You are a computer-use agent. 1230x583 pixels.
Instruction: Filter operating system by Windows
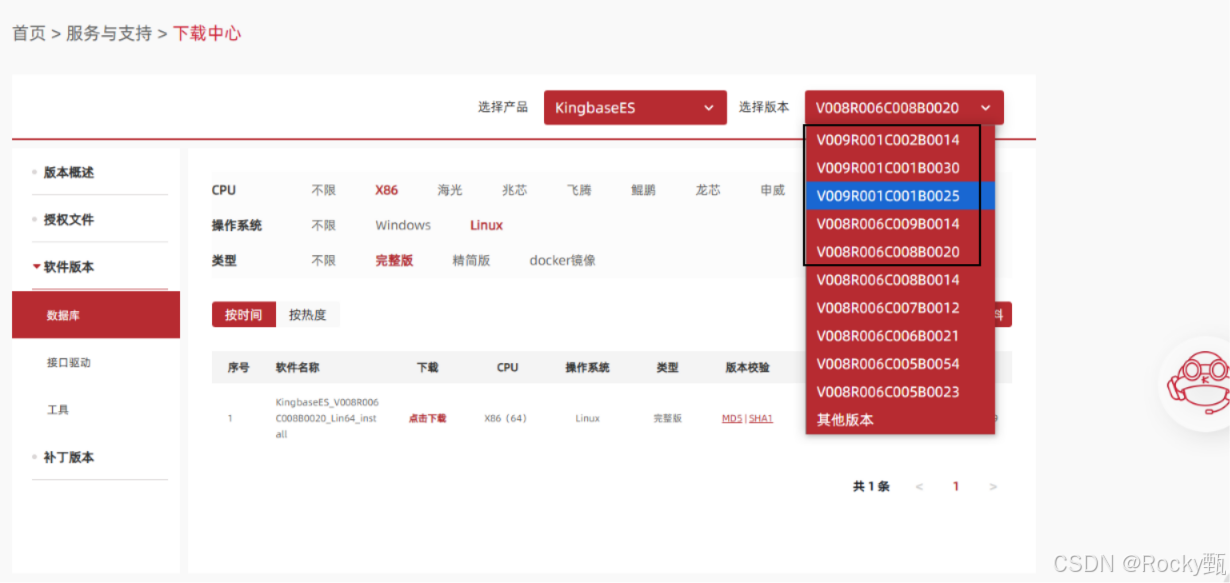[x=403, y=225]
